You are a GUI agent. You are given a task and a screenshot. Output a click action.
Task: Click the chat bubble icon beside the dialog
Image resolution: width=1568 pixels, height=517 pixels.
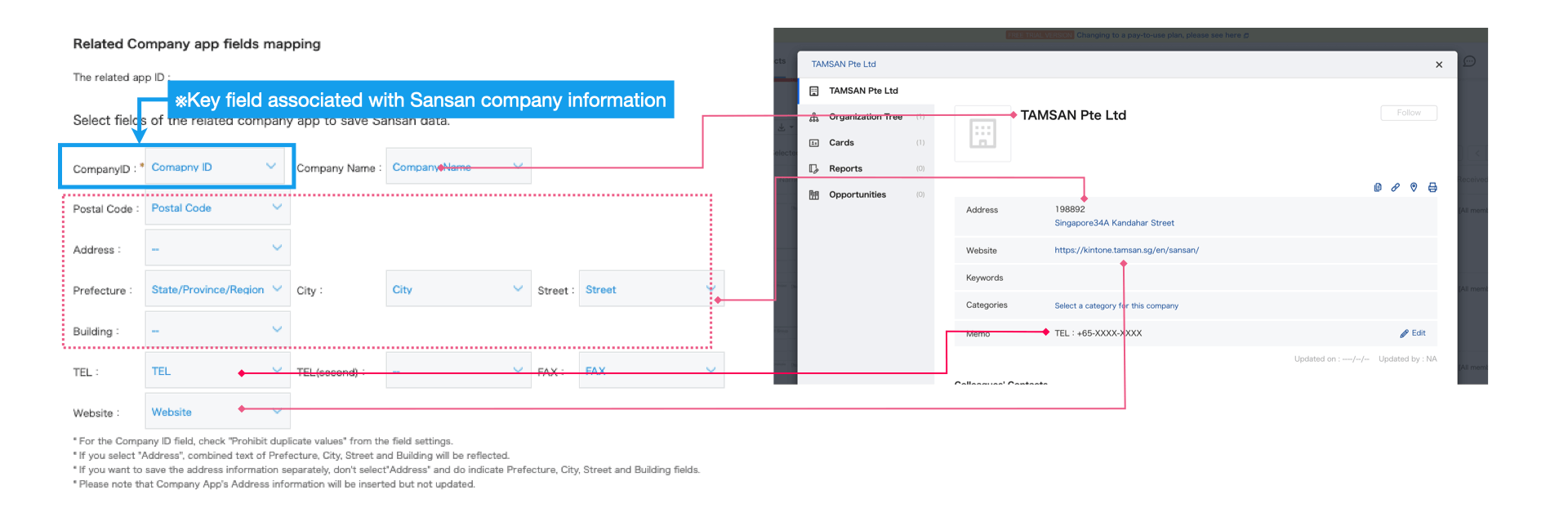tap(1470, 61)
